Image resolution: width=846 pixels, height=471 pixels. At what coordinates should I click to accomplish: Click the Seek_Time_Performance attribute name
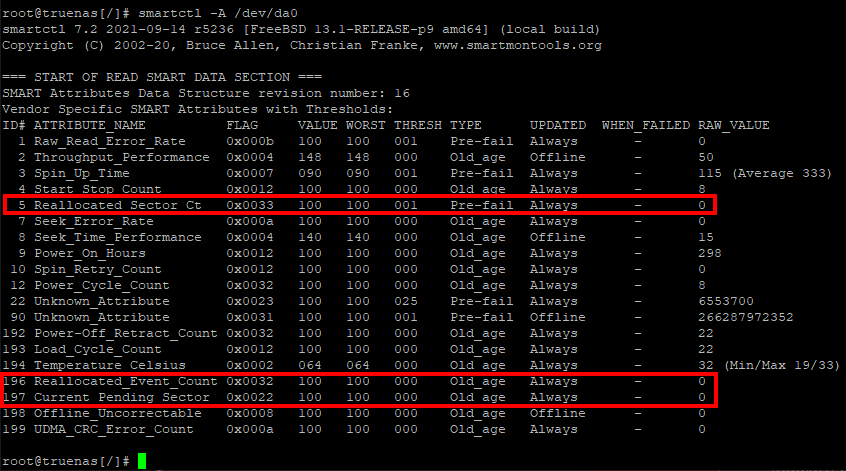point(118,237)
